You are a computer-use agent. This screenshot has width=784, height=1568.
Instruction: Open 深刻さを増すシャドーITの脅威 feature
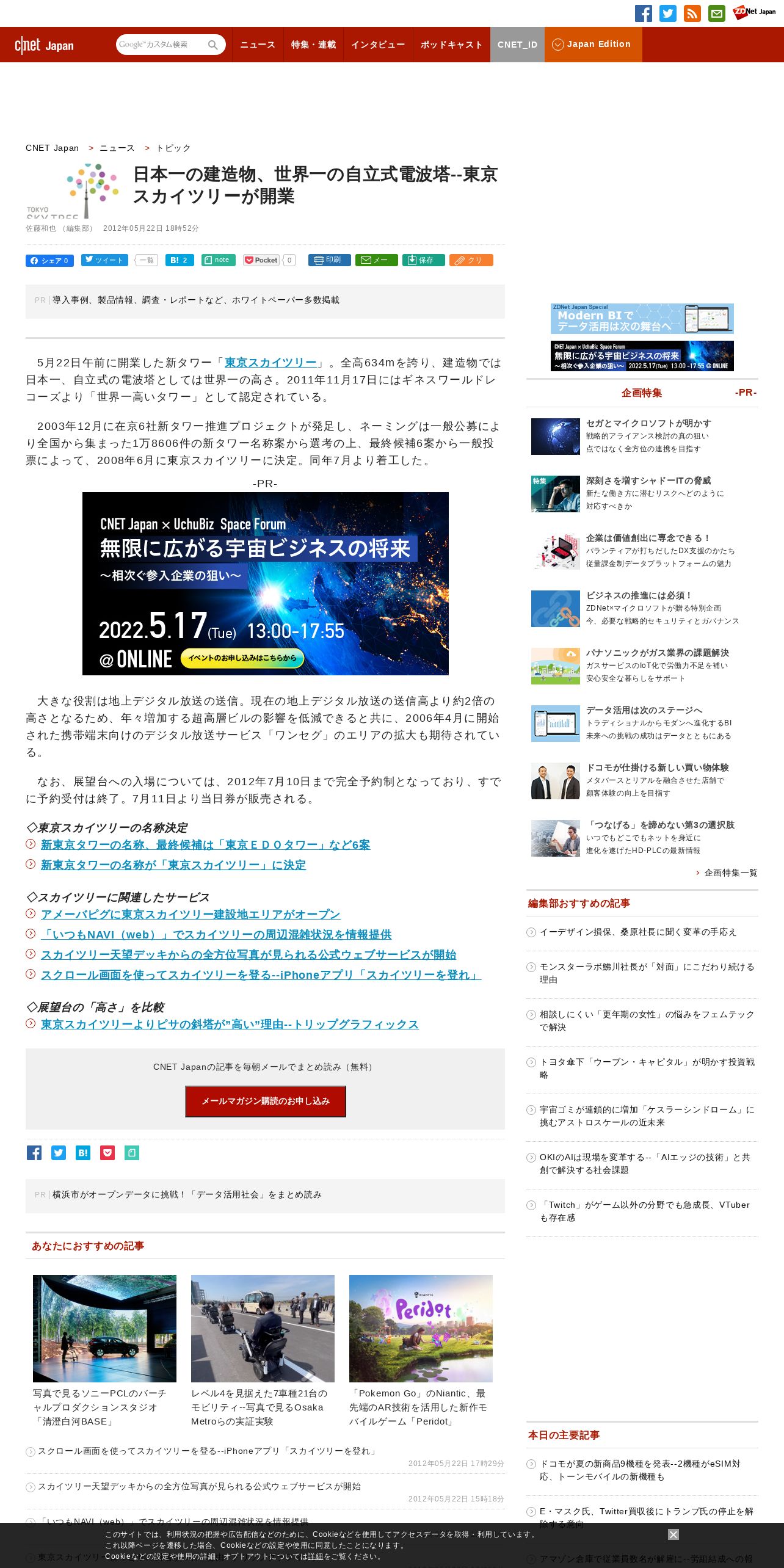coord(648,481)
